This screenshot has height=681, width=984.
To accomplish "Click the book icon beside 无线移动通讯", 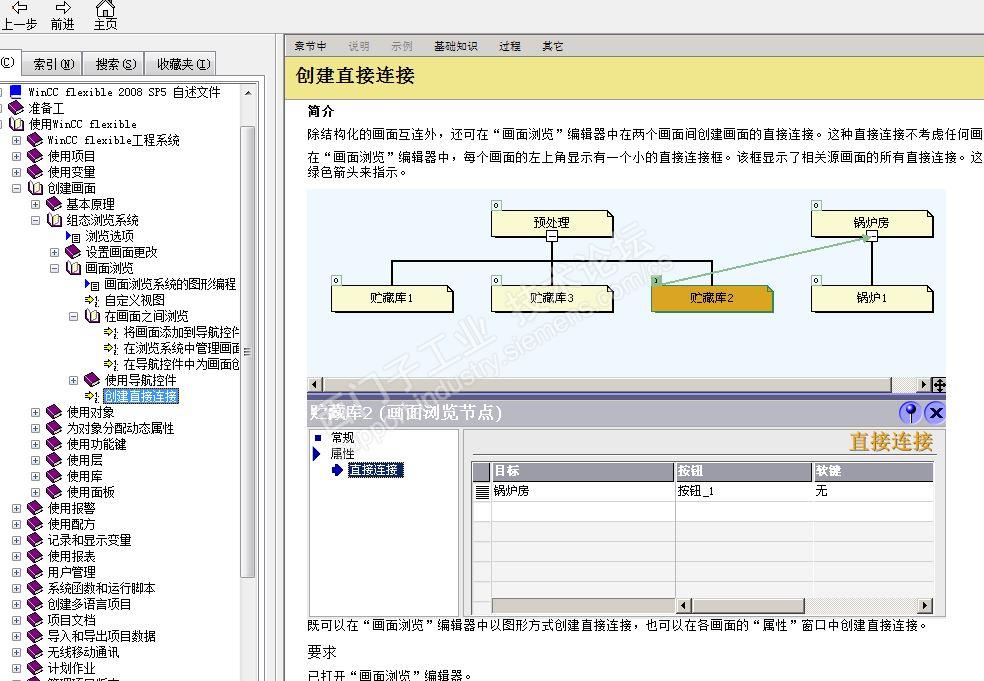I will (35, 652).
